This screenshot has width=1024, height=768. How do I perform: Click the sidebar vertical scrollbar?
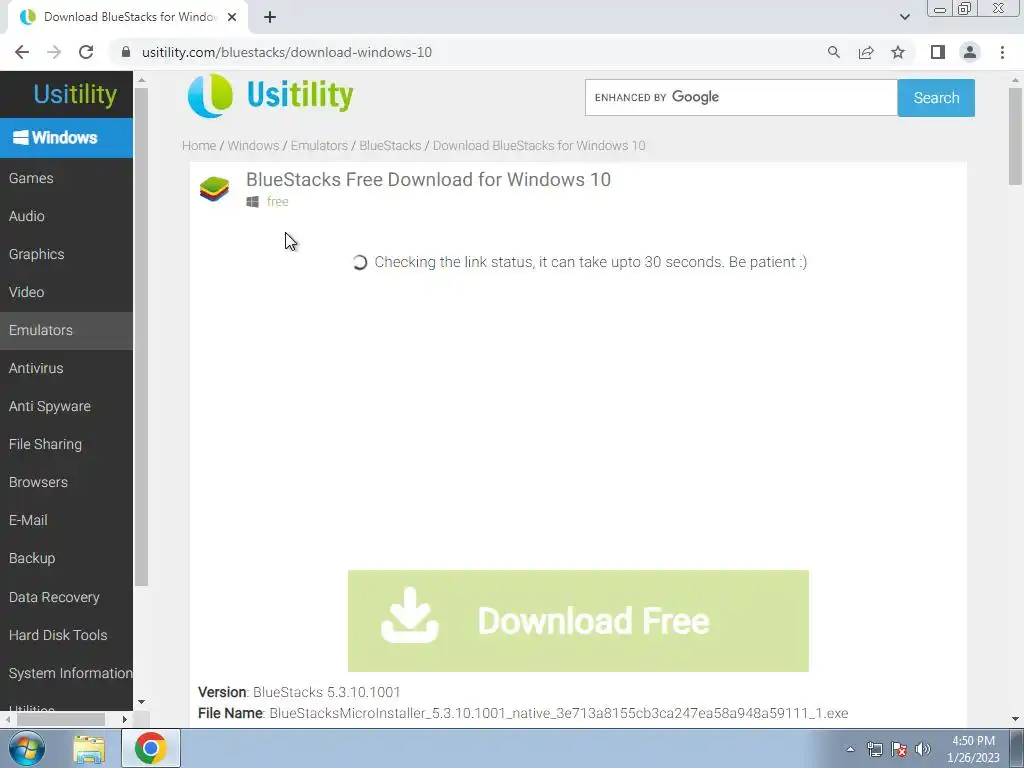coord(141,336)
